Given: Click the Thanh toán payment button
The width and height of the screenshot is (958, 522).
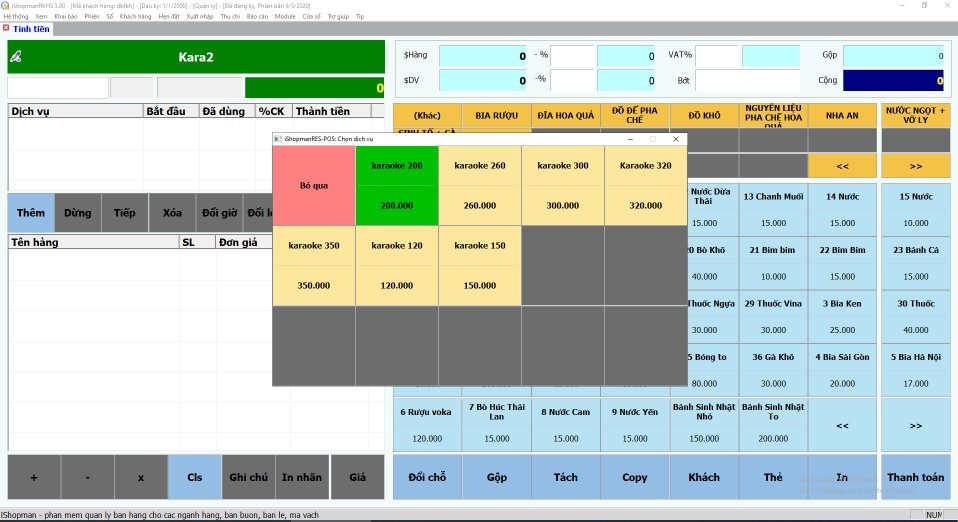Looking at the screenshot, I should pyautogui.click(x=915, y=477).
